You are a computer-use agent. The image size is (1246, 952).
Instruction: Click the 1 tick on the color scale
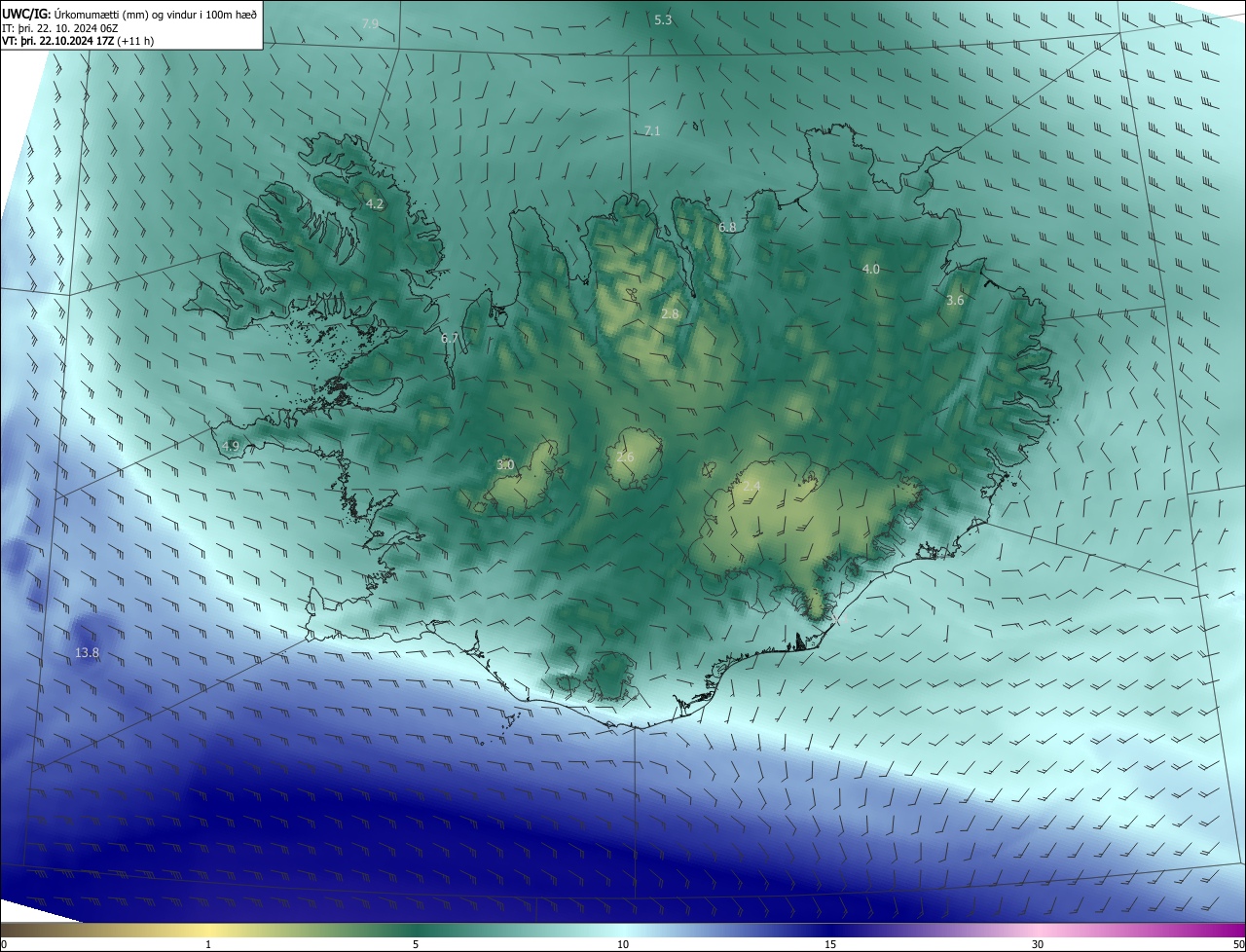coord(208,944)
